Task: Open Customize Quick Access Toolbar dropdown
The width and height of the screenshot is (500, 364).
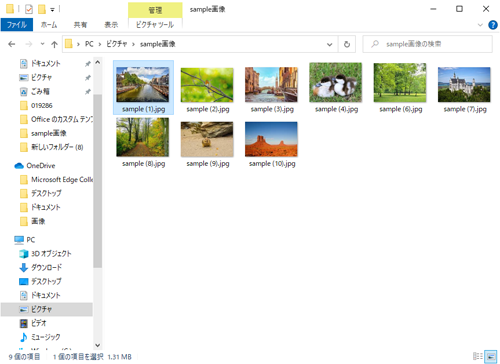Action: (x=52, y=10)
